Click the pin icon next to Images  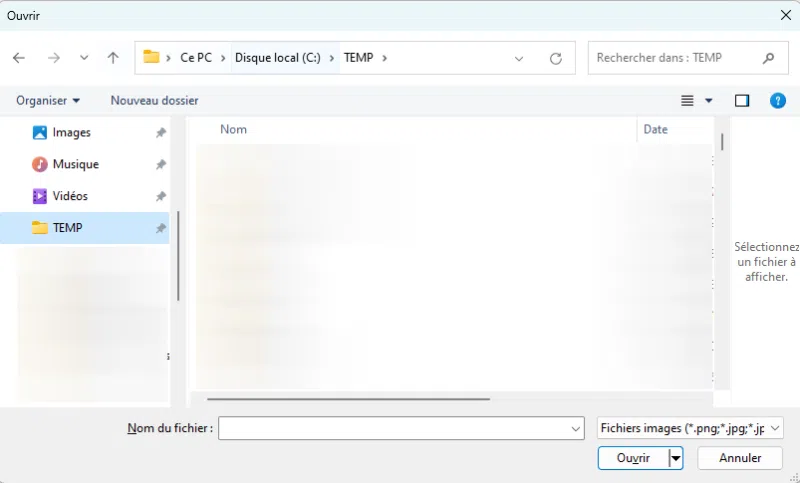click(161, 133)
